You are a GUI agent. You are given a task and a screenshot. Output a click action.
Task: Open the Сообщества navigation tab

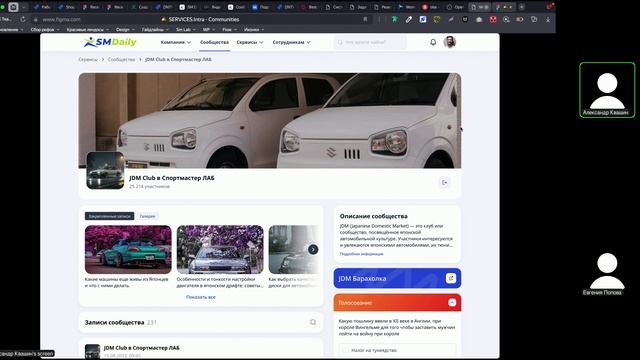tap(214, 42)
